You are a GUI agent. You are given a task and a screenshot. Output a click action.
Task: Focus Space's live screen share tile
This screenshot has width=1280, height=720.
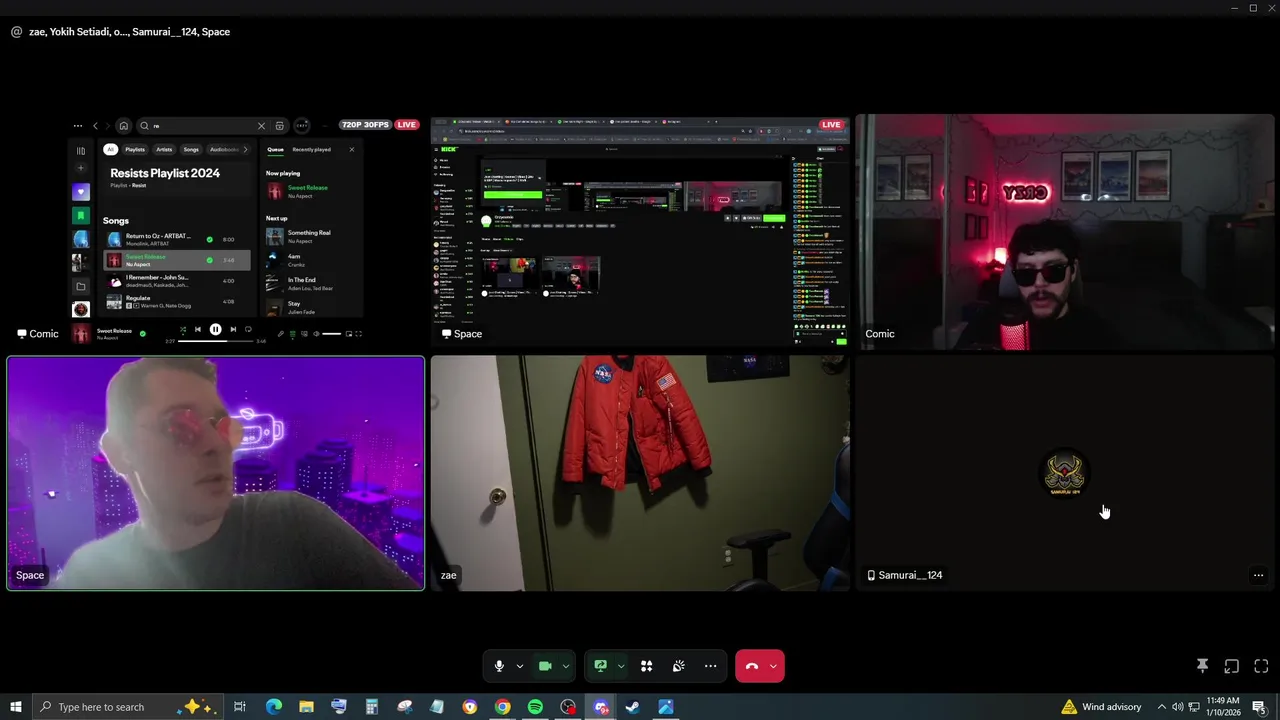(640, 232)
